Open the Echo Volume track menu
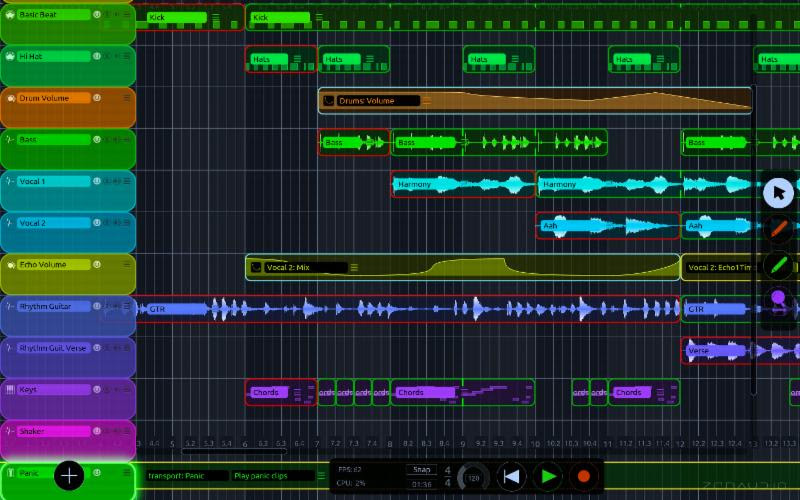This screenshot has width=800, height=500. (x=127, y=264)
